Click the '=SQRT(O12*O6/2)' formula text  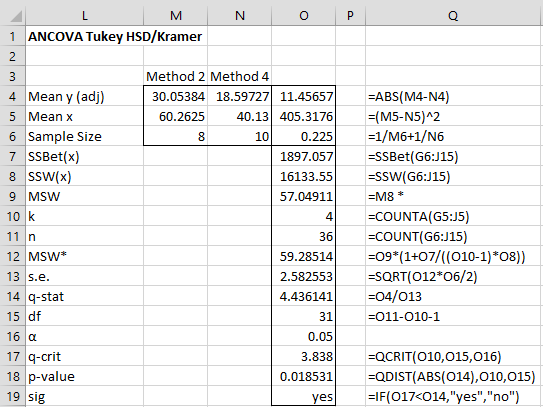(x=422, y=277)
